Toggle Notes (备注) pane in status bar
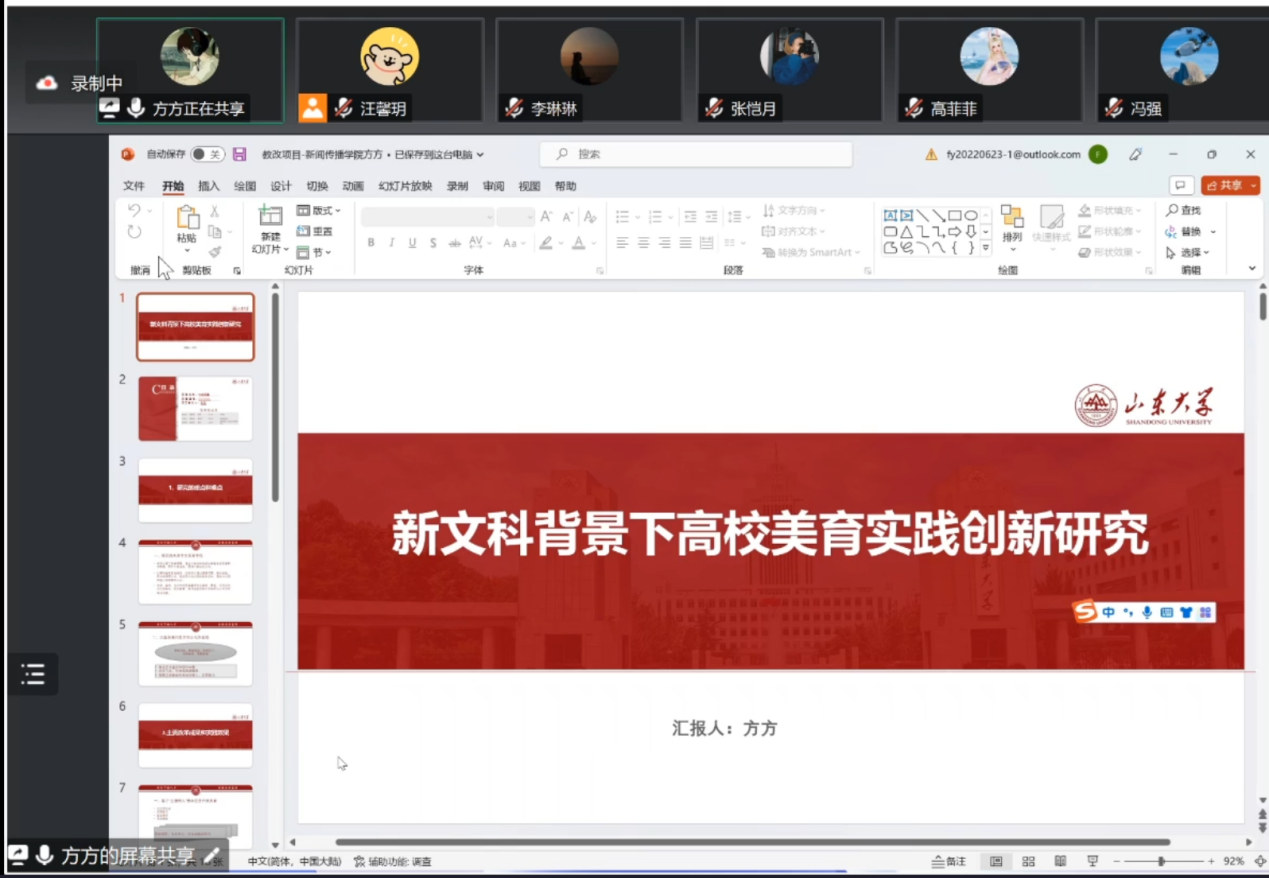The height and width of the screenshot is (878, 1269). click(x=949, y=861)
